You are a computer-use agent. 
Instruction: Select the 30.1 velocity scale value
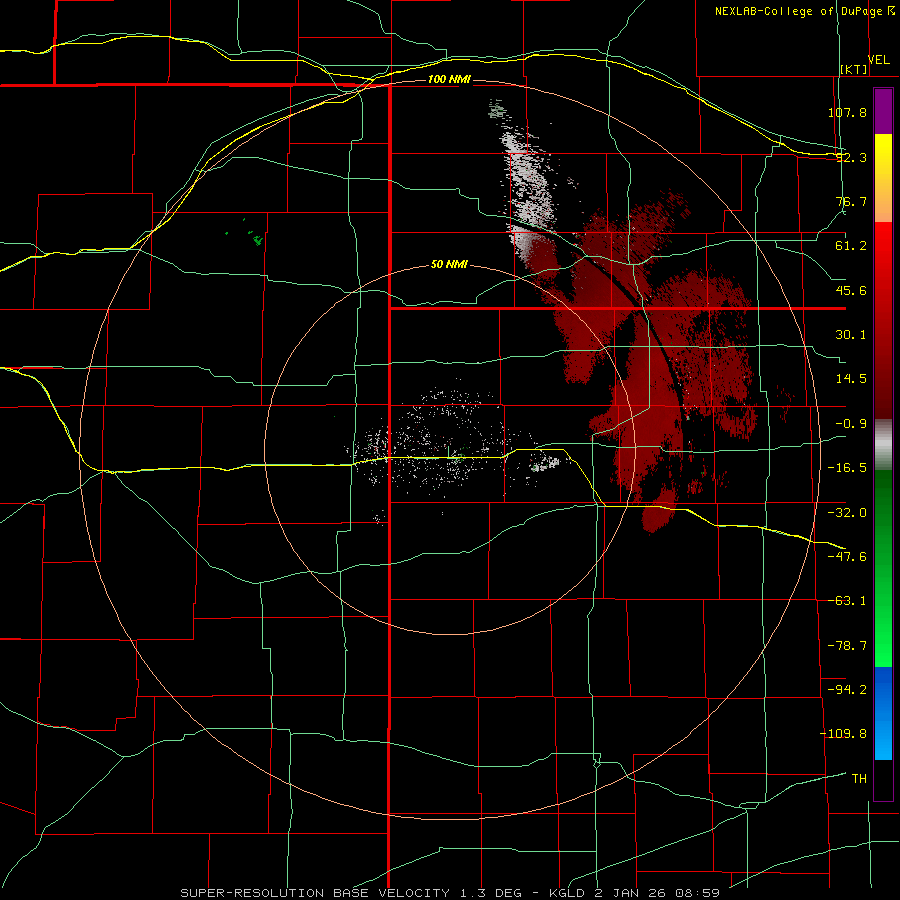click(x=851, y=335)
